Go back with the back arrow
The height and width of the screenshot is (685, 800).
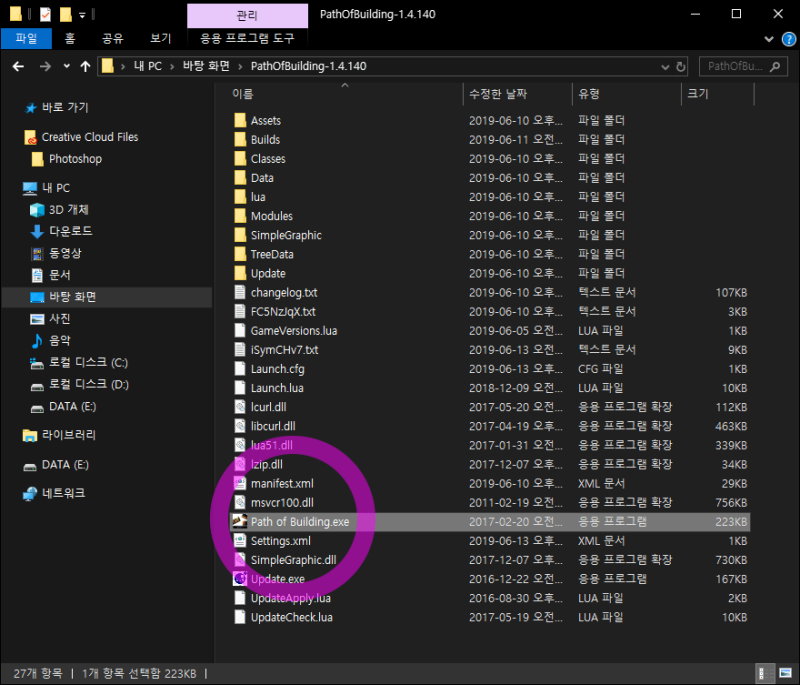coord(18,66)
